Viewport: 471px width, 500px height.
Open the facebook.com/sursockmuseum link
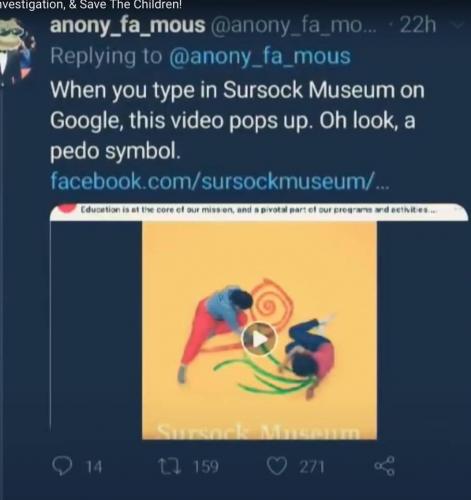(220, 181)
